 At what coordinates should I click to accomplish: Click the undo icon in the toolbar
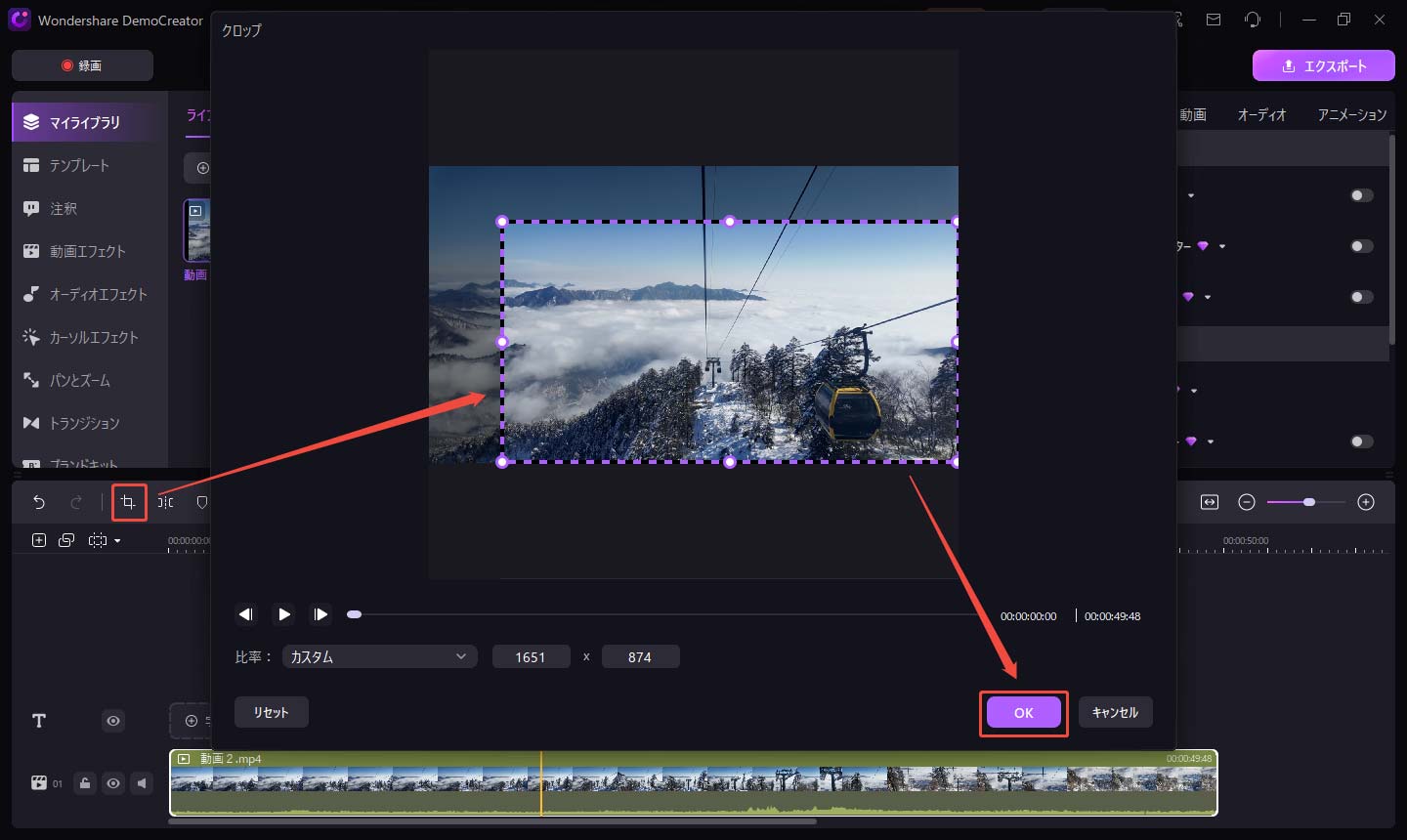tap(38, 501)
